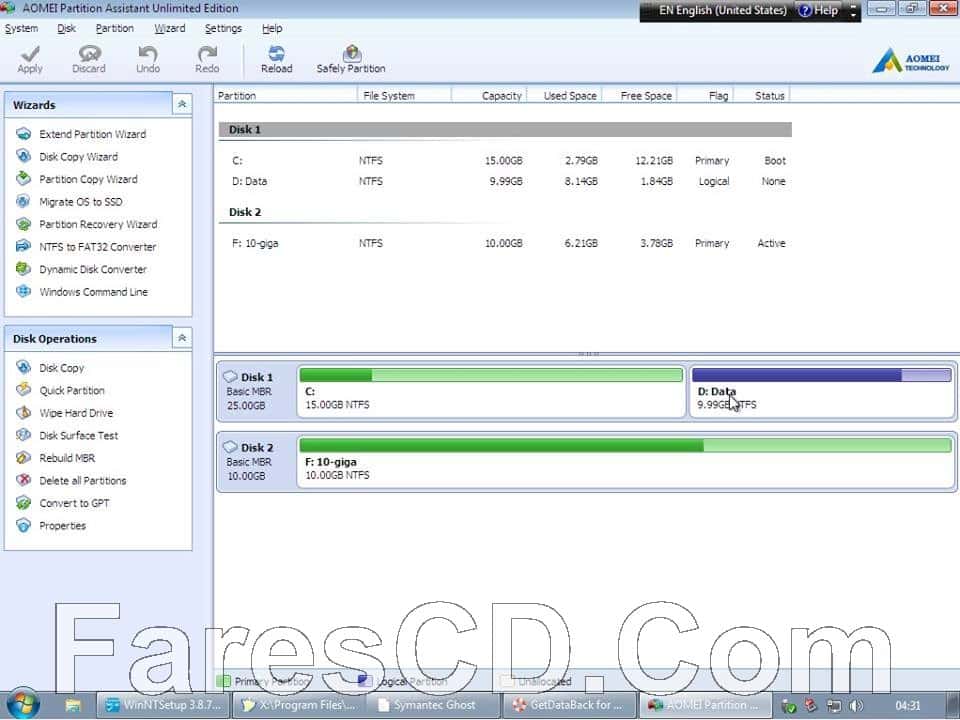Select Disk 2 Basic MBR disk block
Screen dimensions: 960x720
257,462
